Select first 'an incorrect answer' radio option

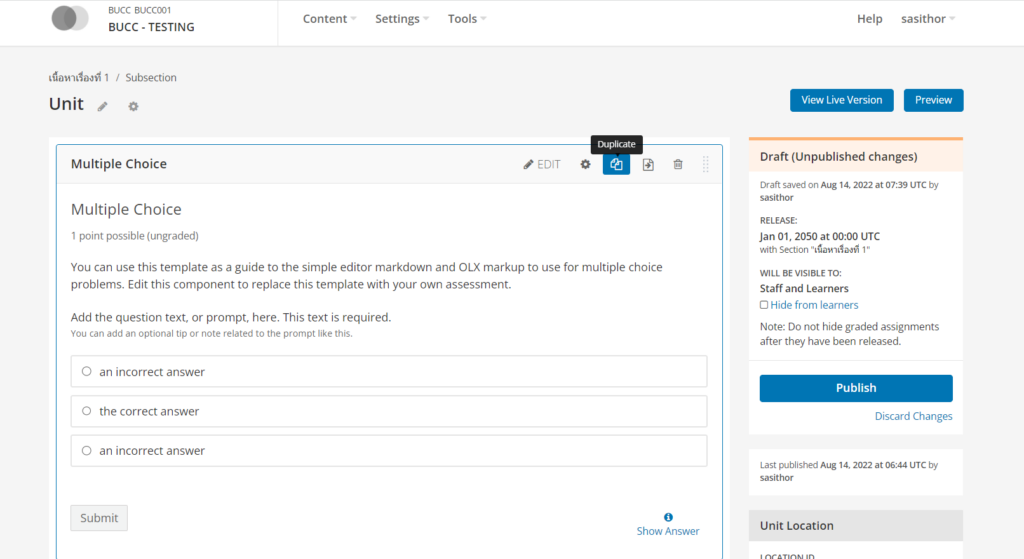click(87, 371)
